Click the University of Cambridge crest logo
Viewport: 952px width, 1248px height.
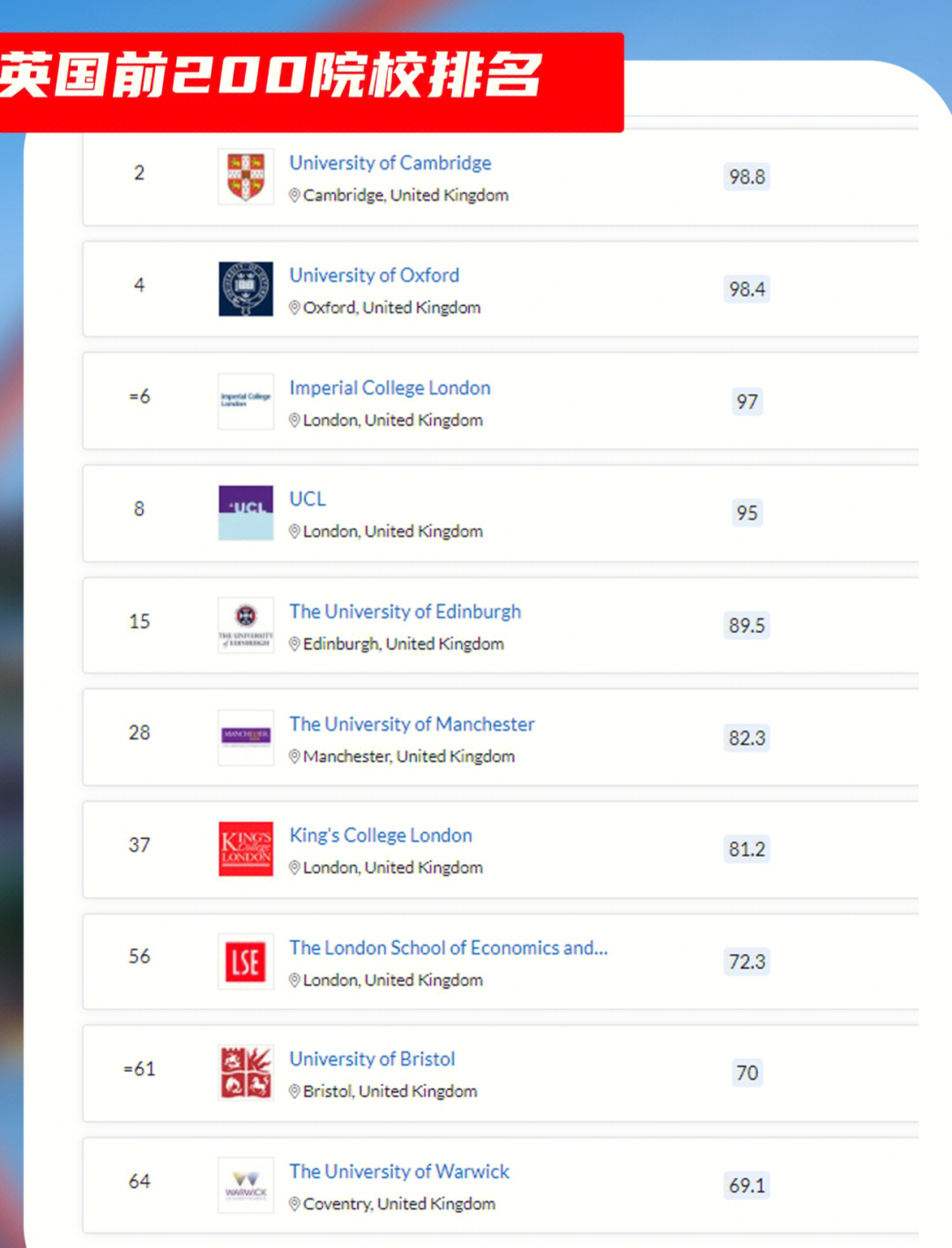pos(246,176)
